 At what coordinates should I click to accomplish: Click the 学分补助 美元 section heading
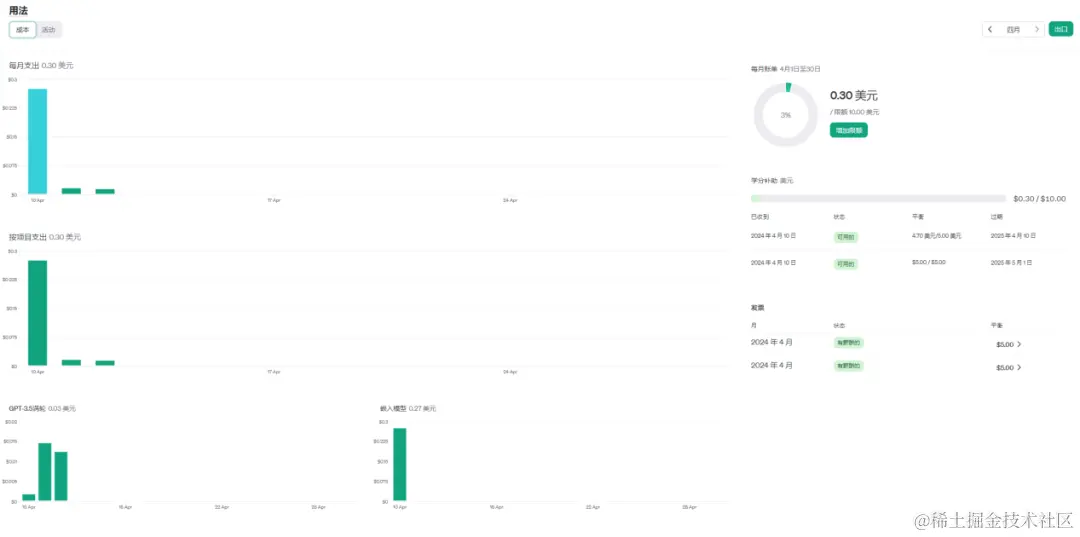tap(771, 180)
